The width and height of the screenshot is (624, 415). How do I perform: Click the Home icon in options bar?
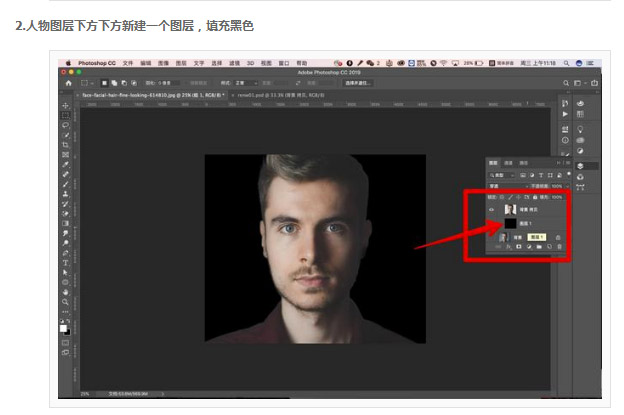coord(68,83)
